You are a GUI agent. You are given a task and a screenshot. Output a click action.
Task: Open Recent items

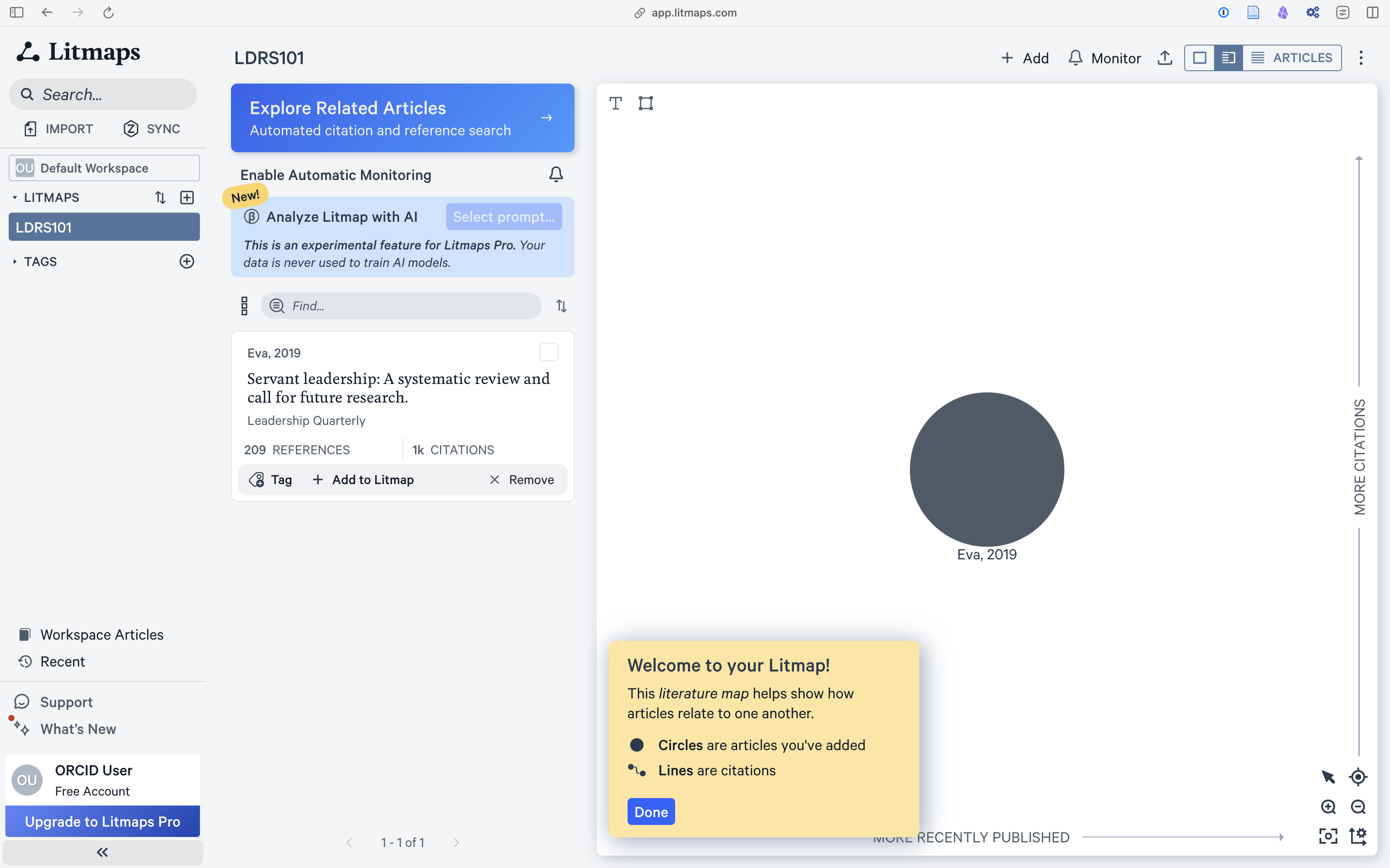pyautogui.click(x=52, y=661)
